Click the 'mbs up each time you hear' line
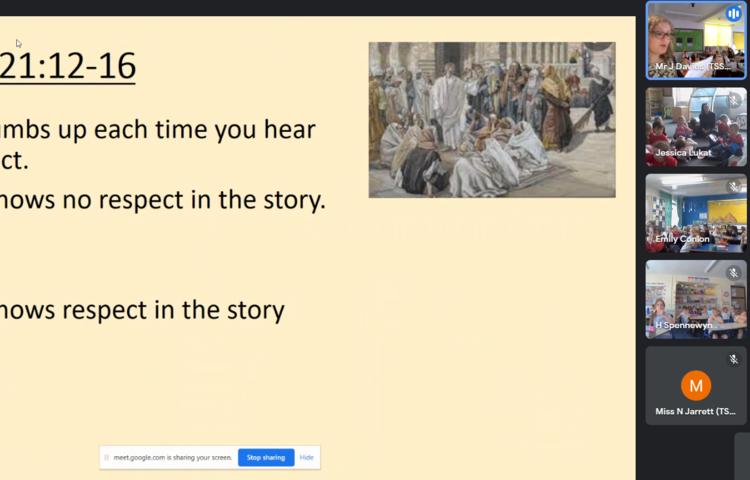 158,130
